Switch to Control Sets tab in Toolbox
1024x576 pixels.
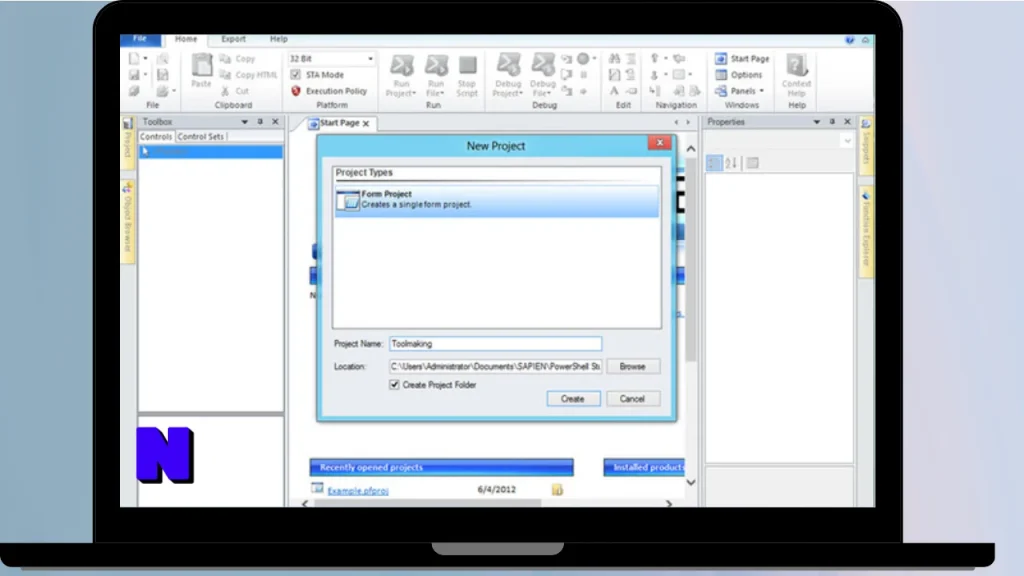pyautogui.click(x=200, y=136)
